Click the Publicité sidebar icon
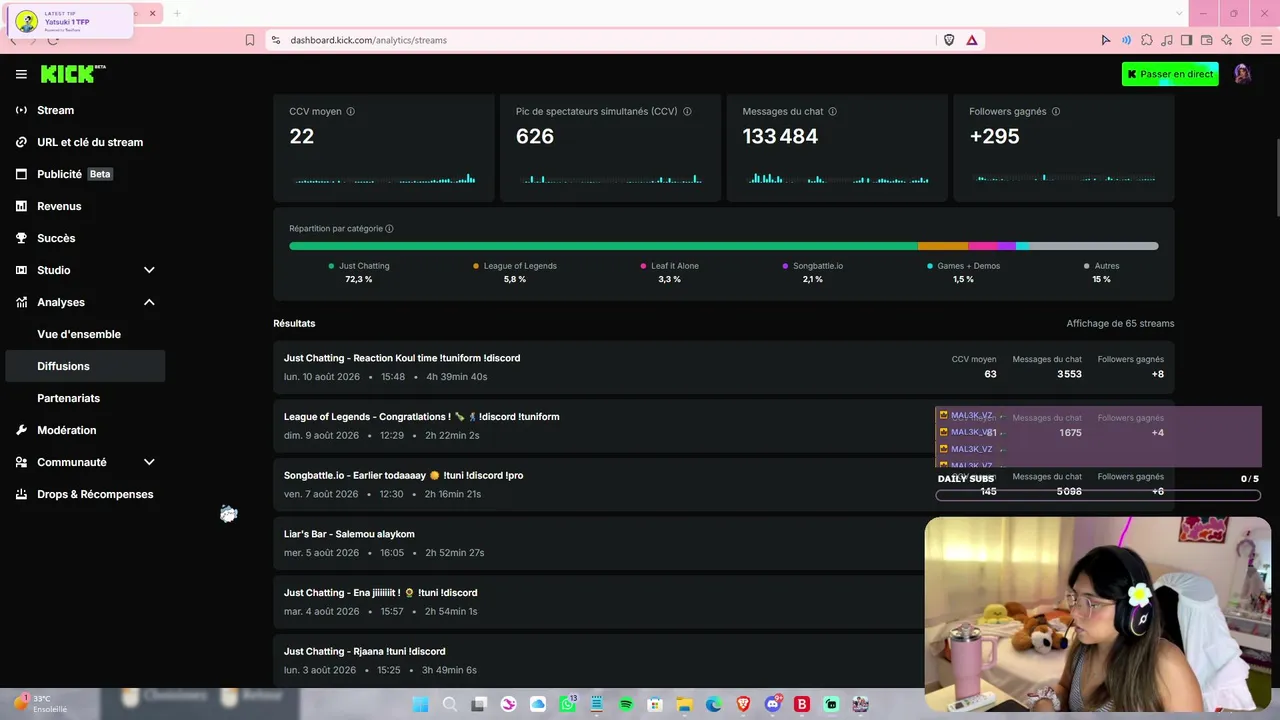Viewport: 1280px width, 720px height. click(x=21, y=174)
